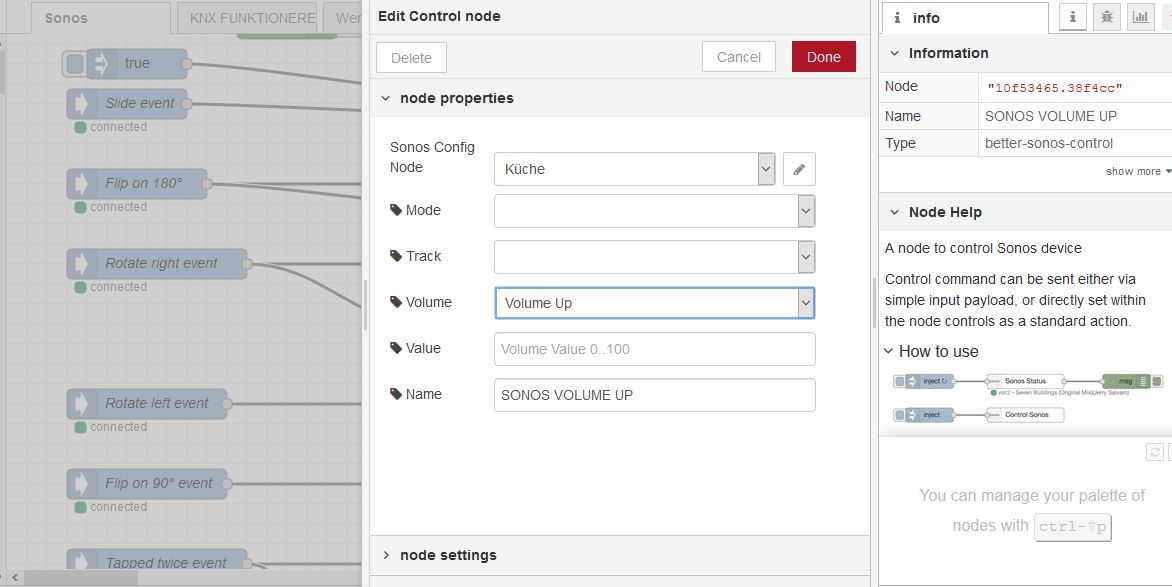
Task: Edit the Sonos Config Node with pencil icon
Action: pos(799,169)
